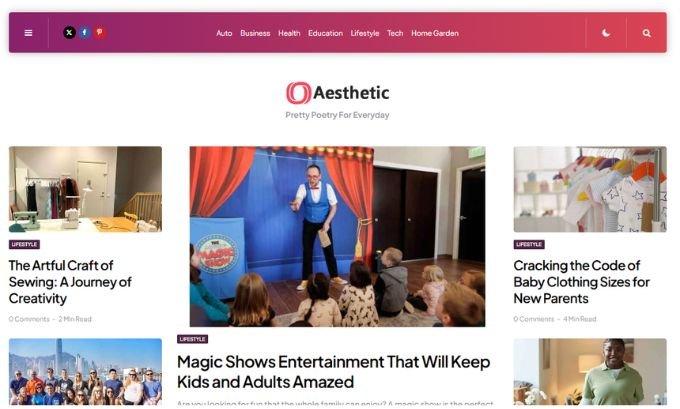Go to the Tech section
The width and height of the screenshot is (680, 409).
[x=395, y=33]
